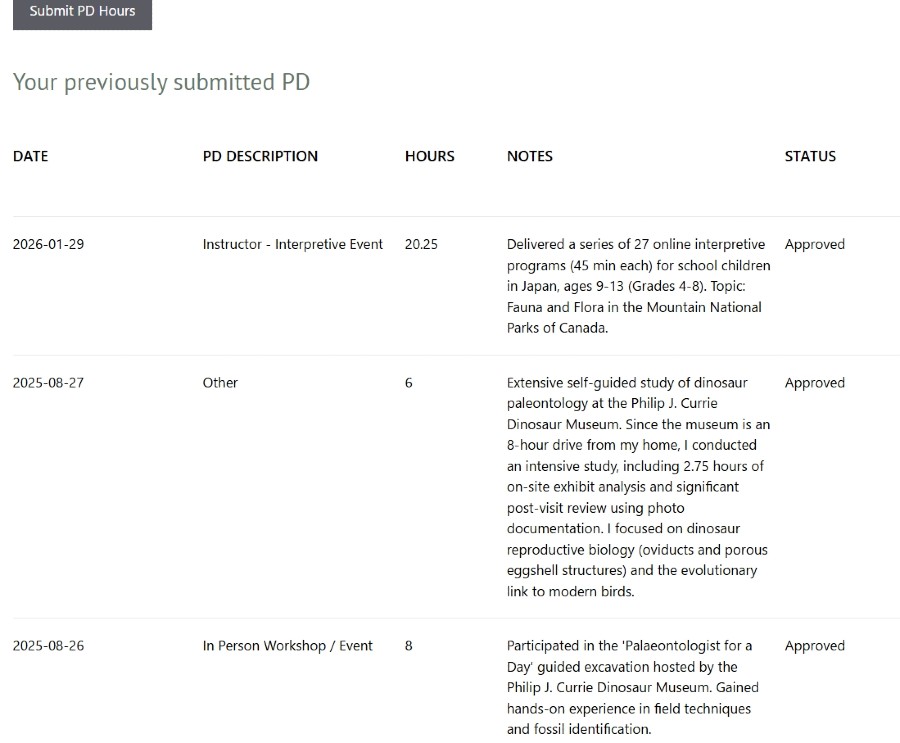900x743 pixels.
Task: Click the note about self-guided dinosaur paleontology study
Action: point(638,486)
